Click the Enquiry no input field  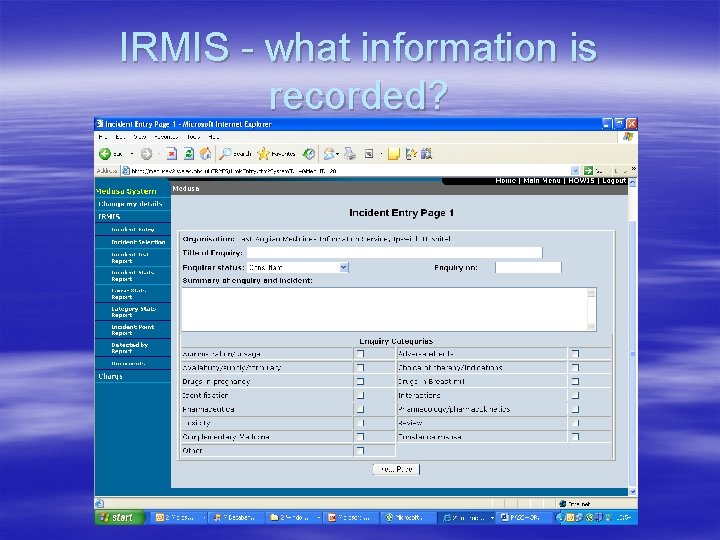coord(528,267)
